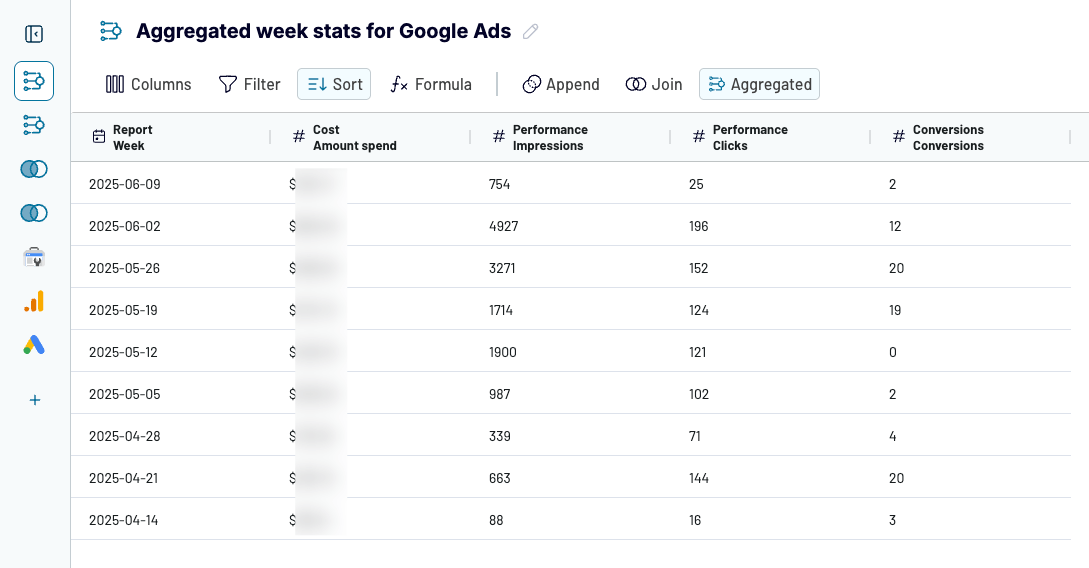Select the Google Ads source icon
The image size is (1089, 568).
pyautogui.click(x=34, y=345)
